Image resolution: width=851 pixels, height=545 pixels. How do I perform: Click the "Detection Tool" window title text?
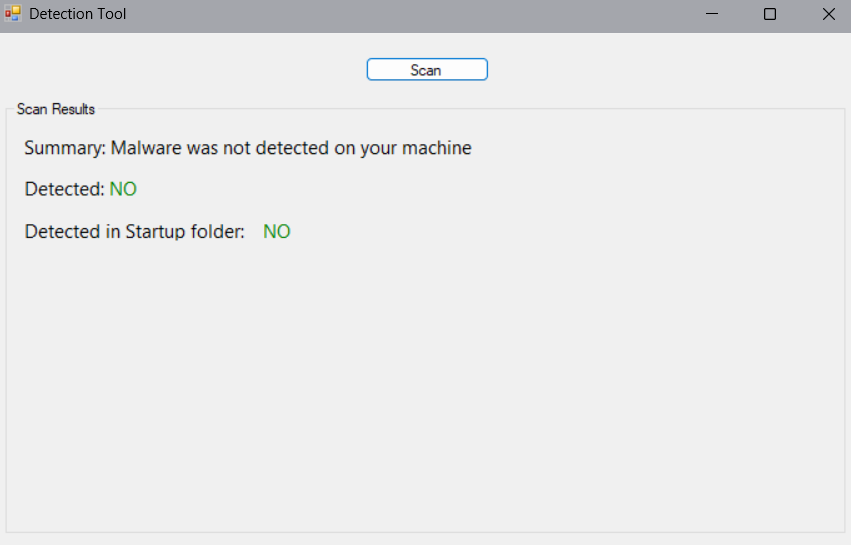(x=78, y=14)
